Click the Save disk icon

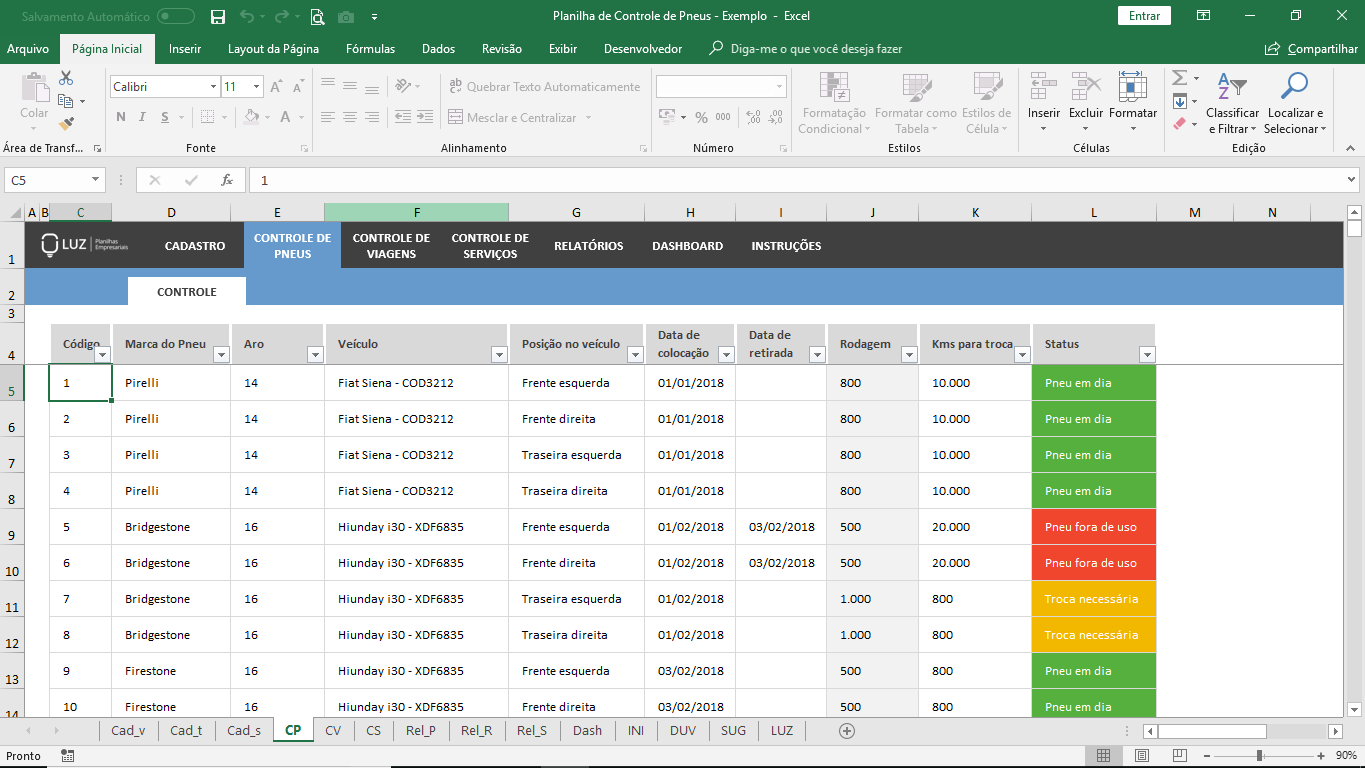tap(218, 16)
